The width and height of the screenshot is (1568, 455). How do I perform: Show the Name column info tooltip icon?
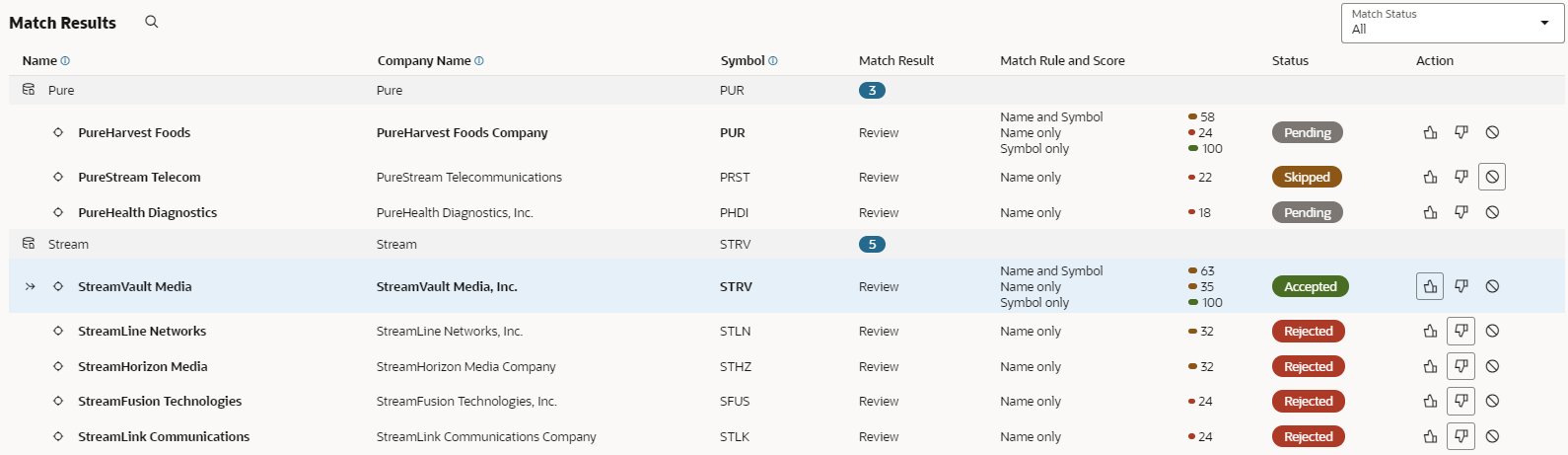[x=65, y=61]
